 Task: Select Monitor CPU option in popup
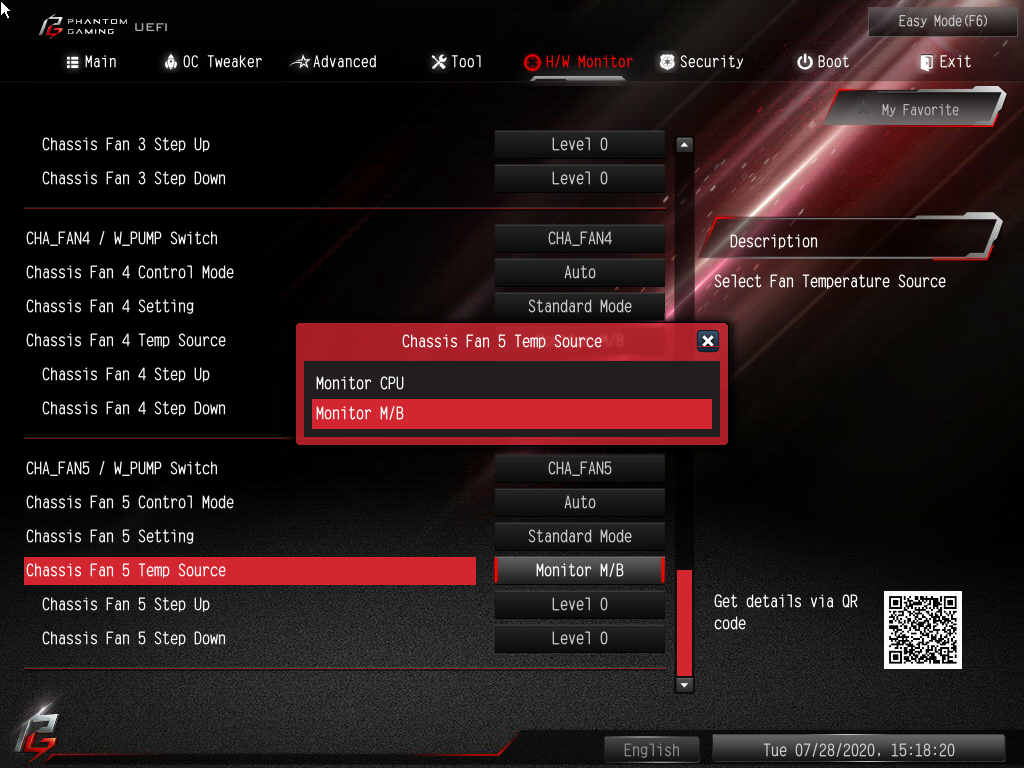pyautogui.click(x=511, y=383)
